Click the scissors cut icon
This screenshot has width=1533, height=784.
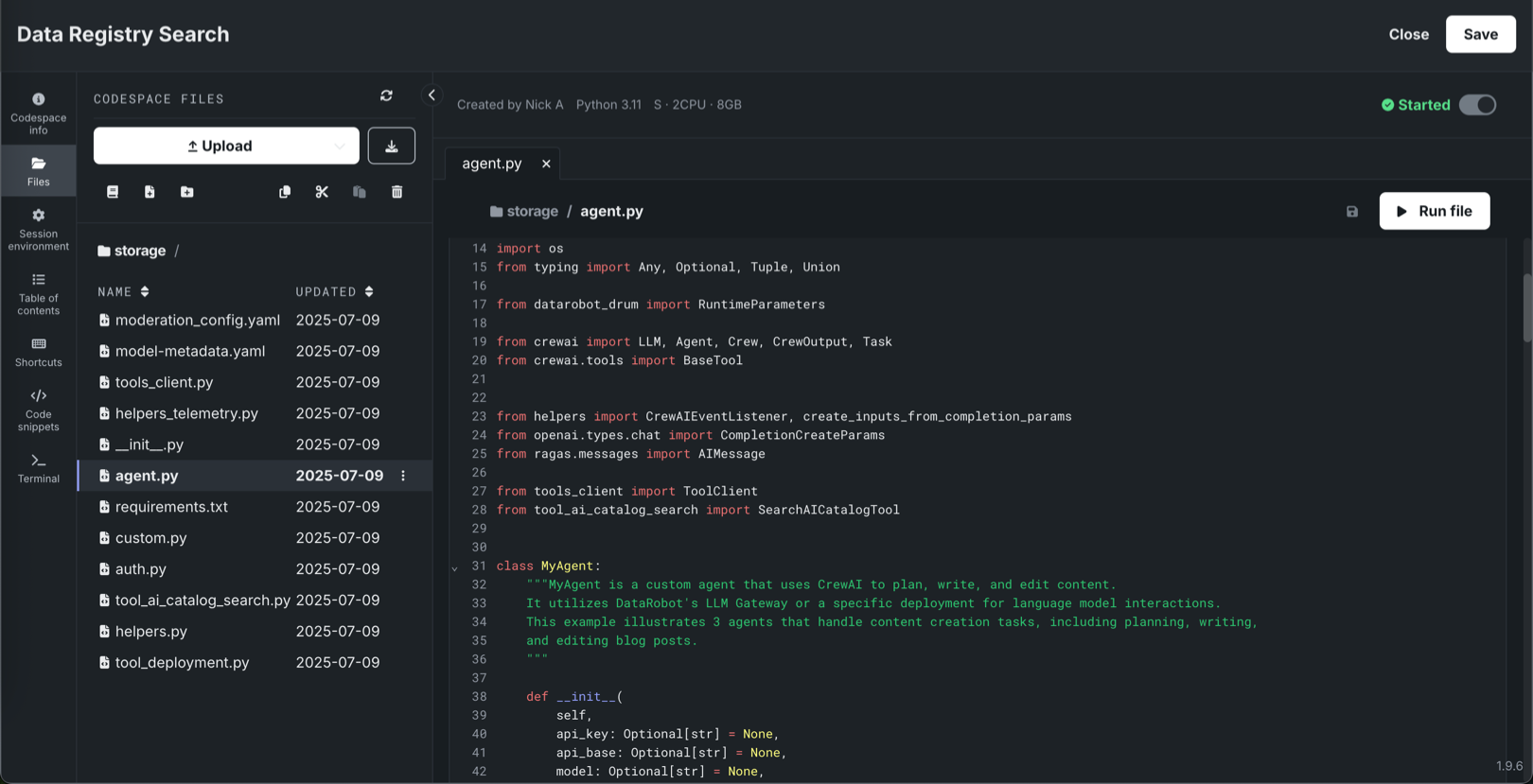(x=322, y=192)
